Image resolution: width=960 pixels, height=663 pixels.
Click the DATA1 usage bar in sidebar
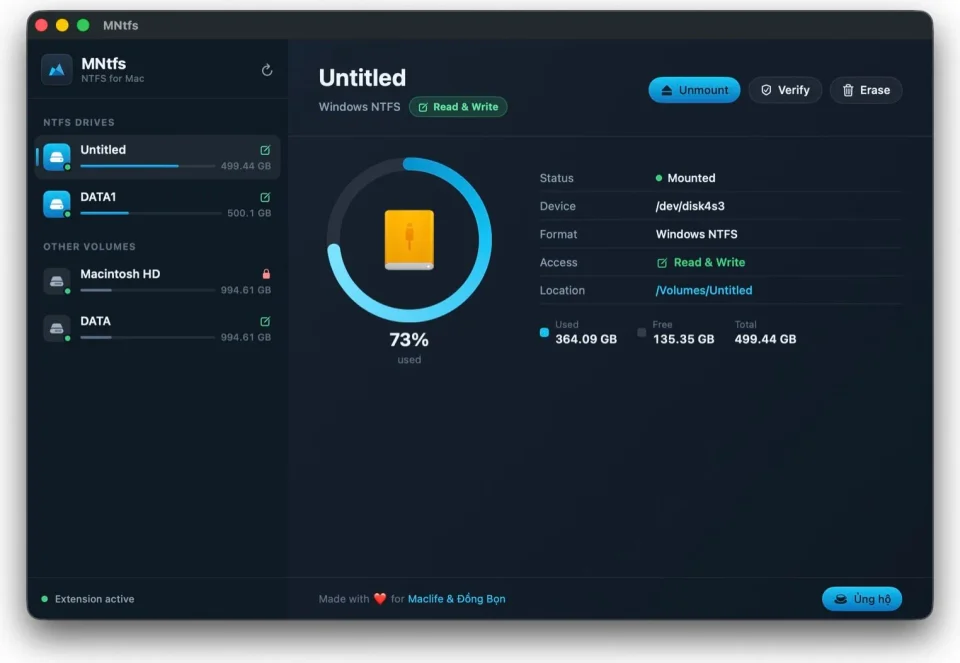[151, 213]
